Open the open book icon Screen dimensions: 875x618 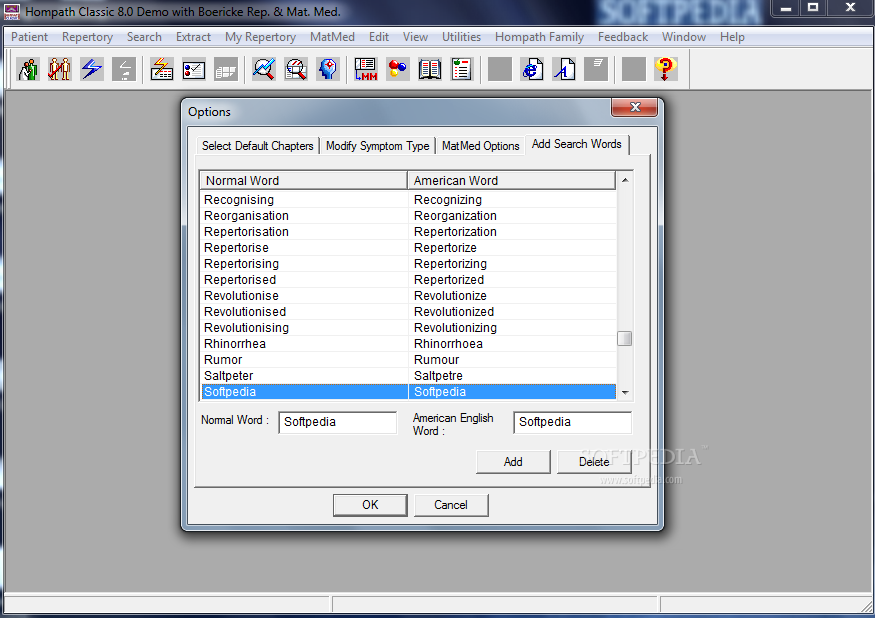(x=430, y=69)
